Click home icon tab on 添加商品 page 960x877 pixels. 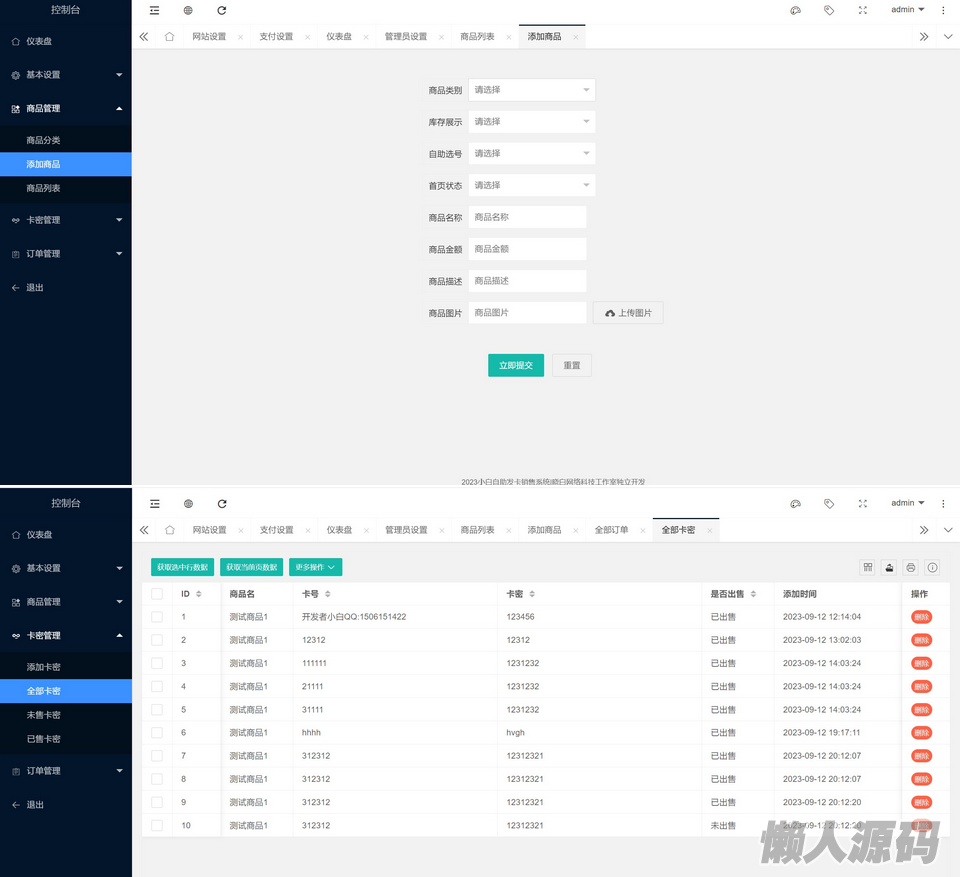coord(170,37)
